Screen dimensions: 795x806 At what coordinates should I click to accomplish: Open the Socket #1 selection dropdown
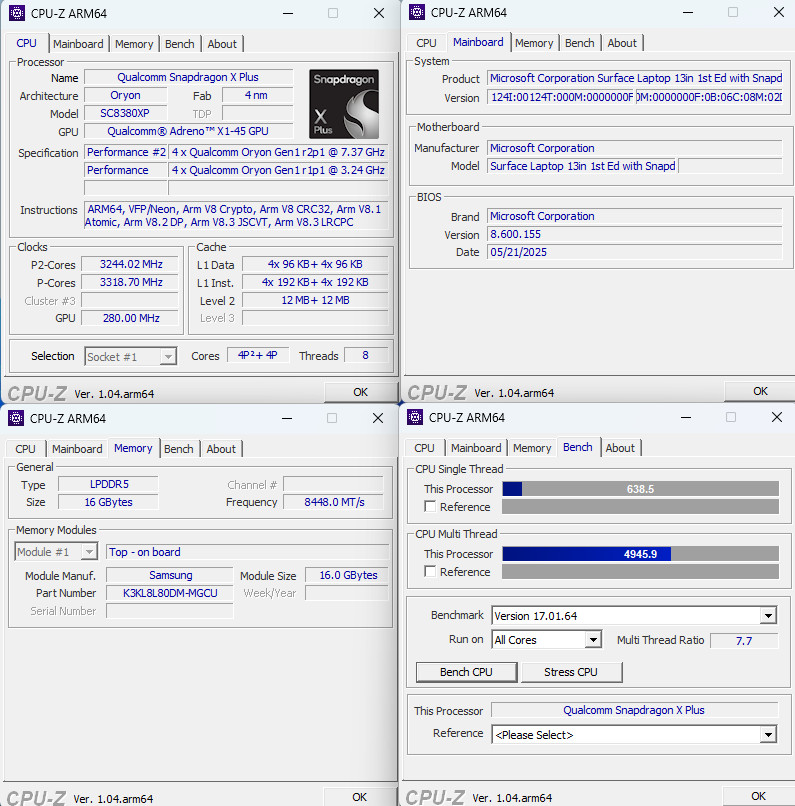[131, 356]
